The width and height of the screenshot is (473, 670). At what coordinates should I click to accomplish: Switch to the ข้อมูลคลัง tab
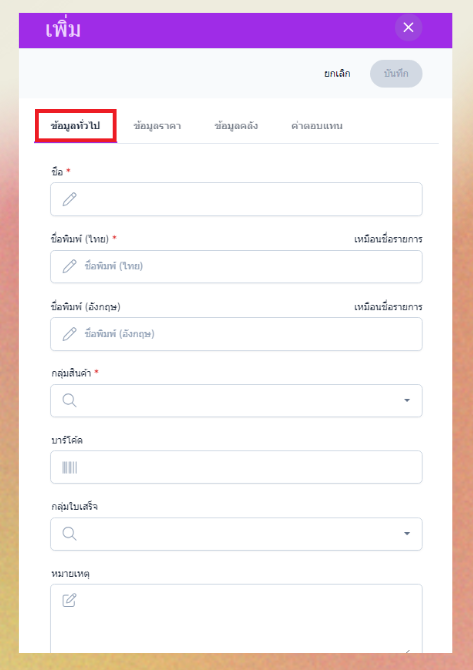click(x=236, y=126)
